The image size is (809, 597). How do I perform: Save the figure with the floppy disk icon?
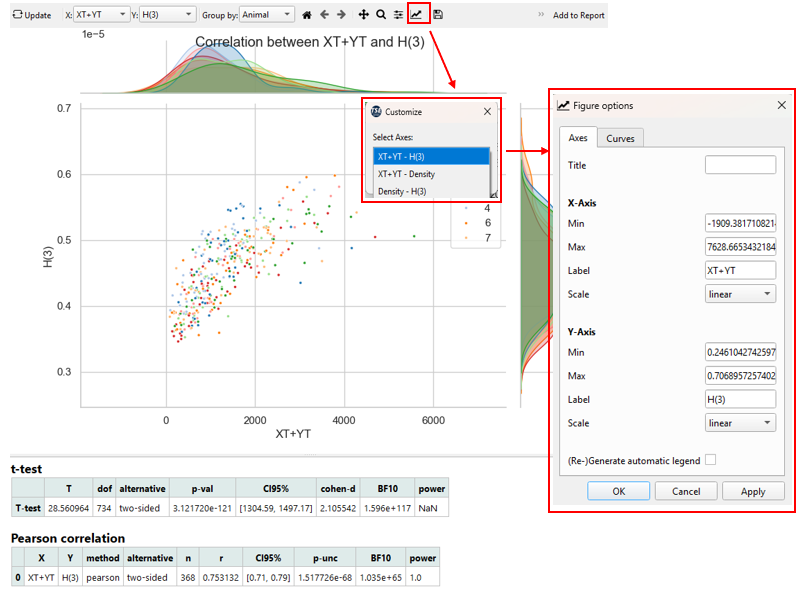click(x=437, y=14)
